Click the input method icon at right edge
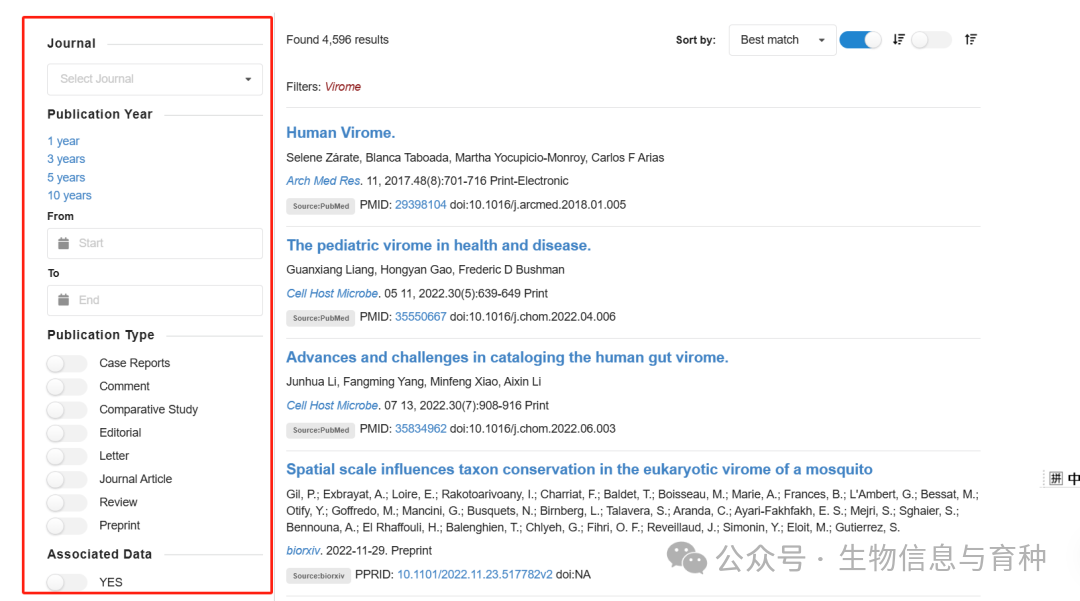Screen dimensions: 1080x601 pyautogui.click(x=1055, y=479)
